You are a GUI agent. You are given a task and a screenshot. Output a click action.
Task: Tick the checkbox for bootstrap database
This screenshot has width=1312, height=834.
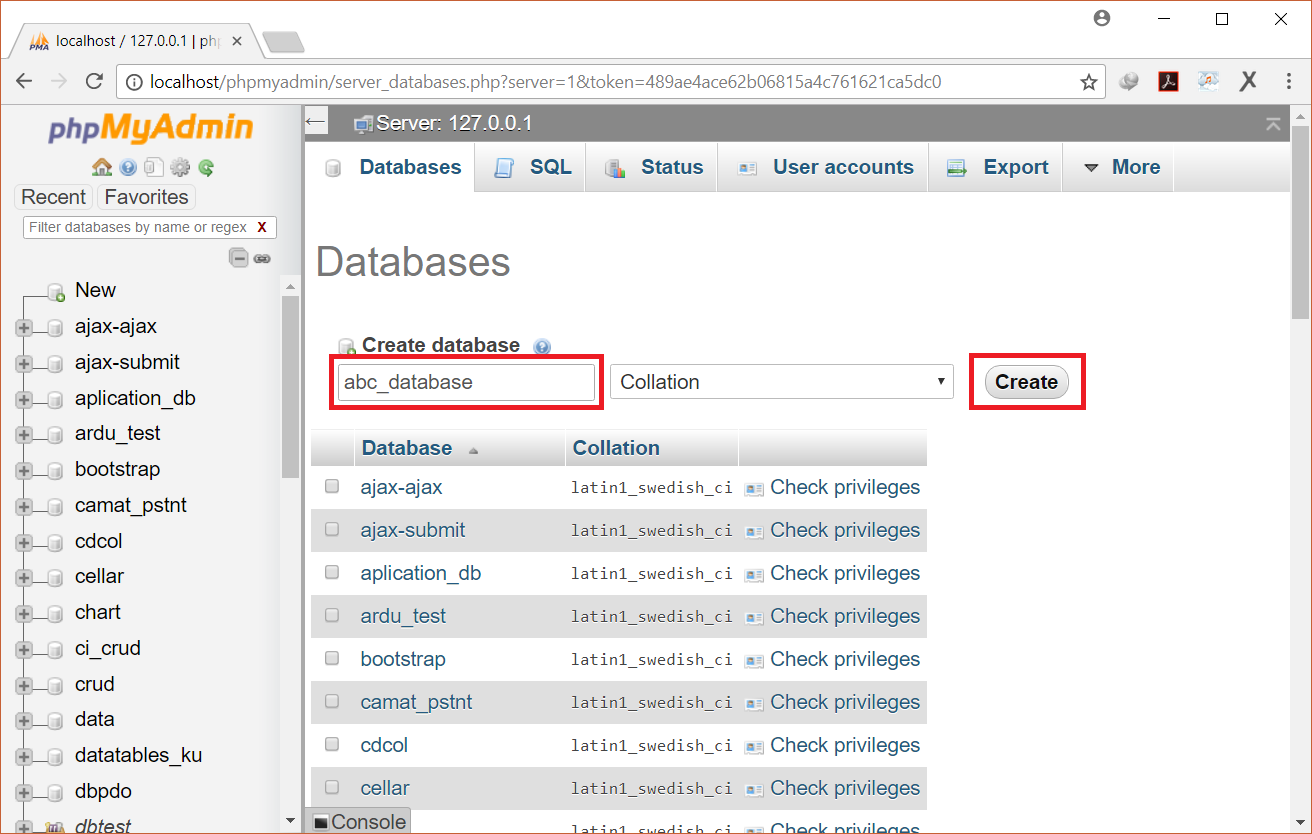(331, 659)
